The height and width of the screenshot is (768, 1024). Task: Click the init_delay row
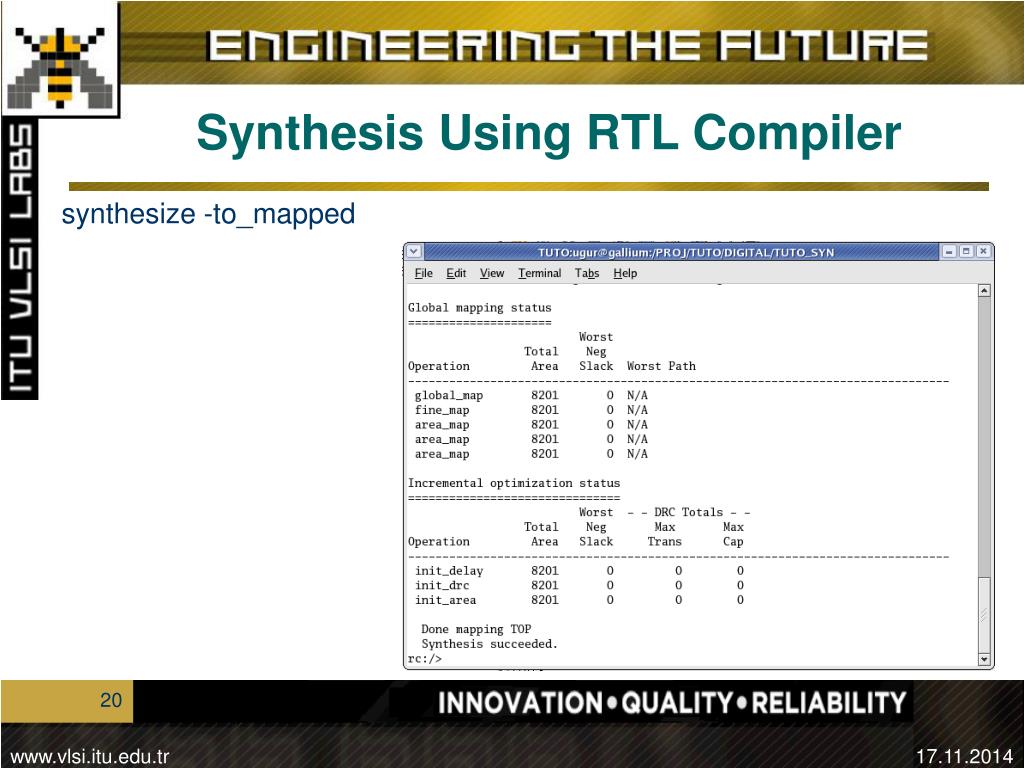(x=579, y=571)
